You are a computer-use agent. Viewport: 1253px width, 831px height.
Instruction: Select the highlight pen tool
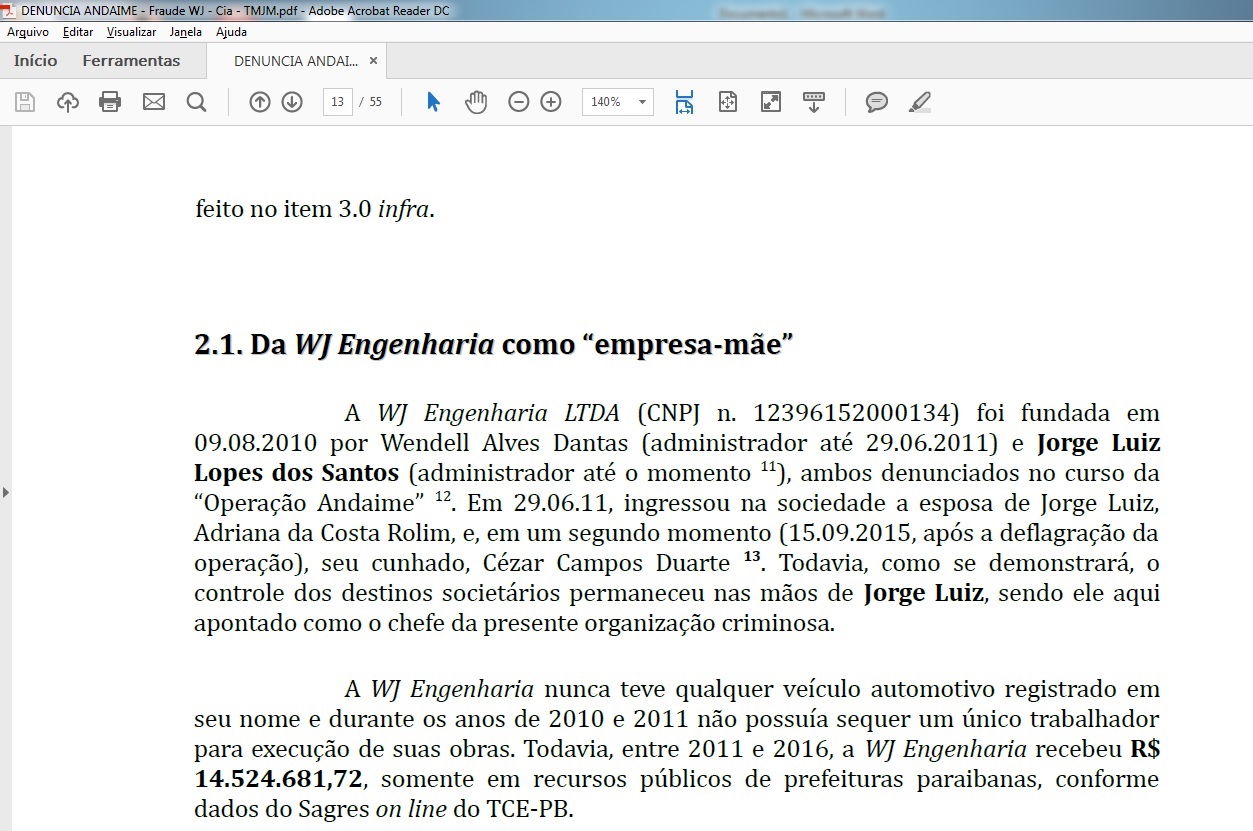[920, 102]
